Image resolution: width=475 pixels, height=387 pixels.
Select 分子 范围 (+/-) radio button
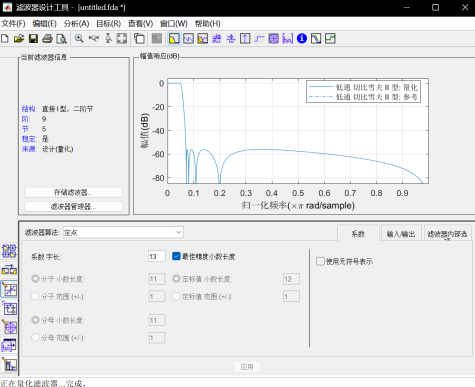click(x=35, y=296)
